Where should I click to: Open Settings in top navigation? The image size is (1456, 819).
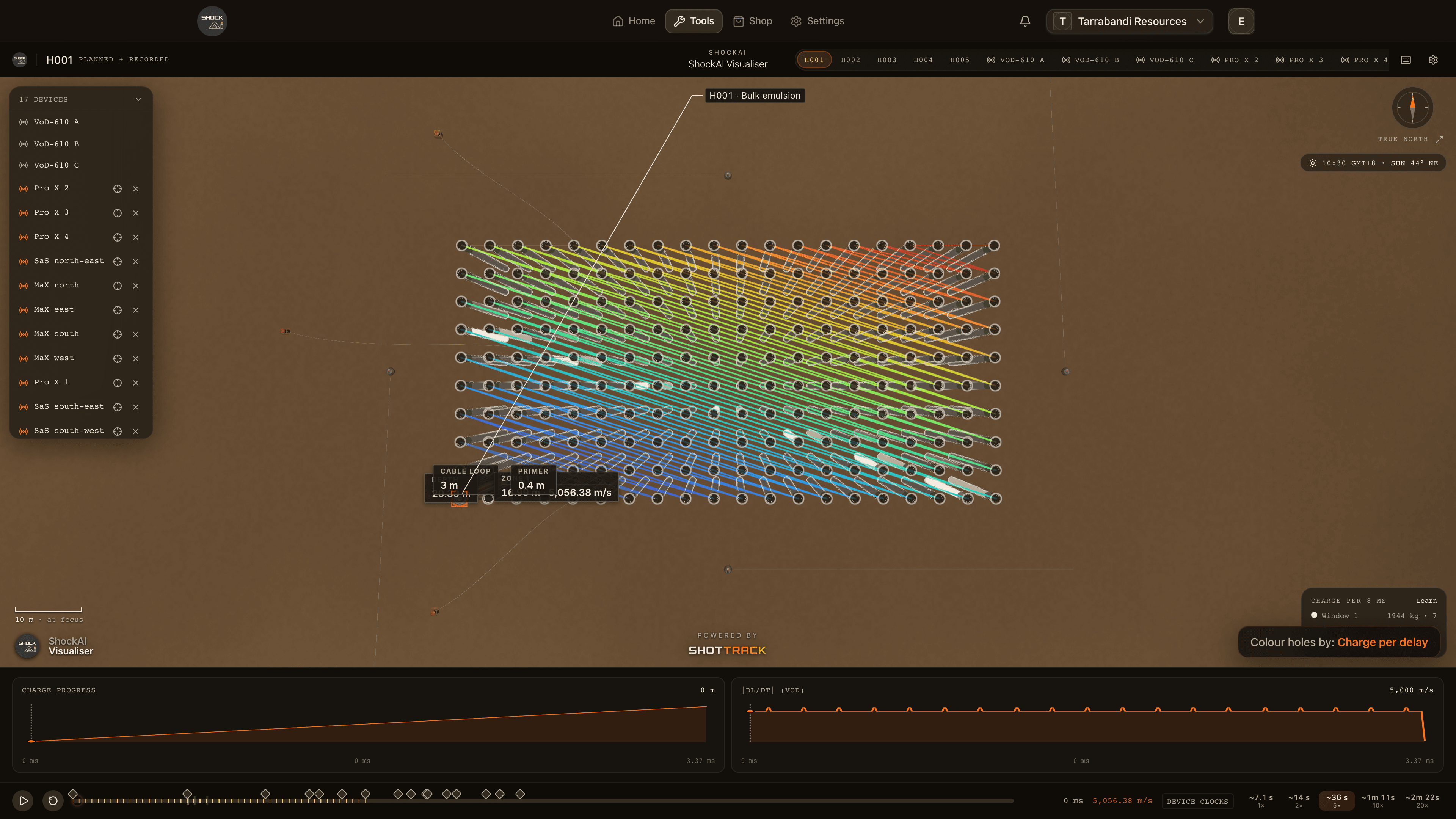(x=817, y=21)
